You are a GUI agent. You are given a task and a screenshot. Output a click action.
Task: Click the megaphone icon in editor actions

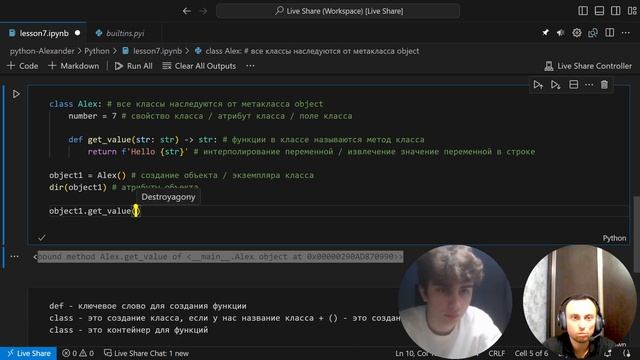[561, 33]
